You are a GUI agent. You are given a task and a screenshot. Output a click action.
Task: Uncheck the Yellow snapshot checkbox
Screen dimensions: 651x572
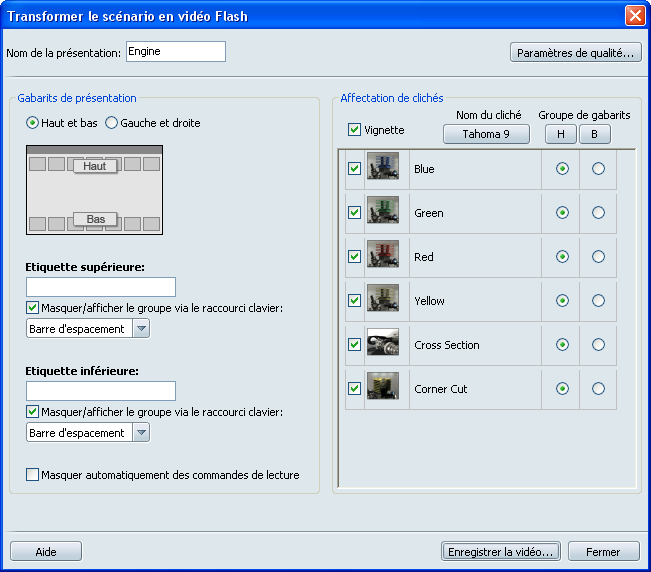354,301
